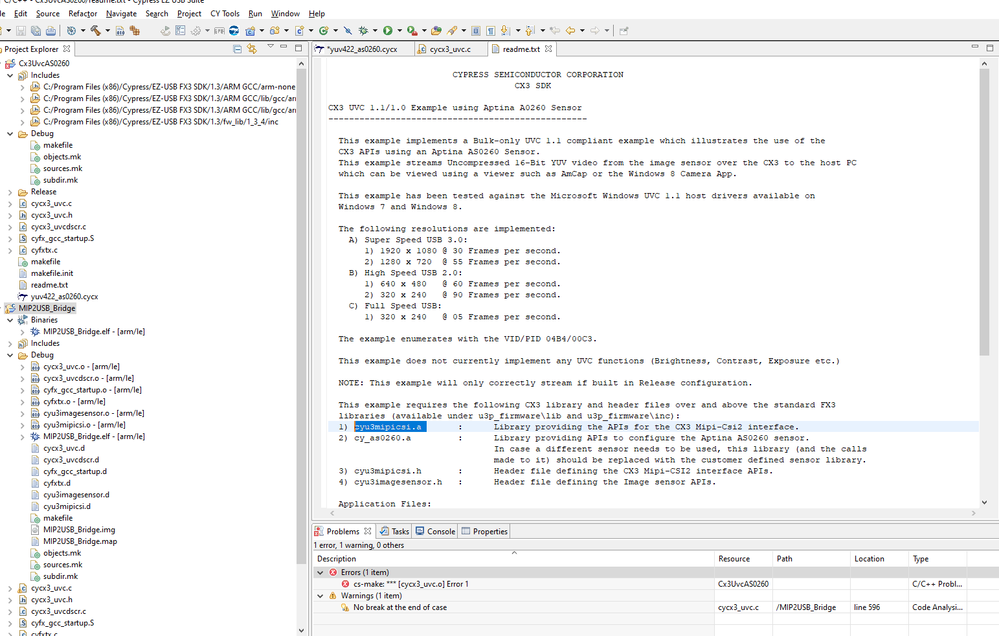Minimize the Project Explorer panel
Viewport: 999px width, 636px height.
pos(284,47)
